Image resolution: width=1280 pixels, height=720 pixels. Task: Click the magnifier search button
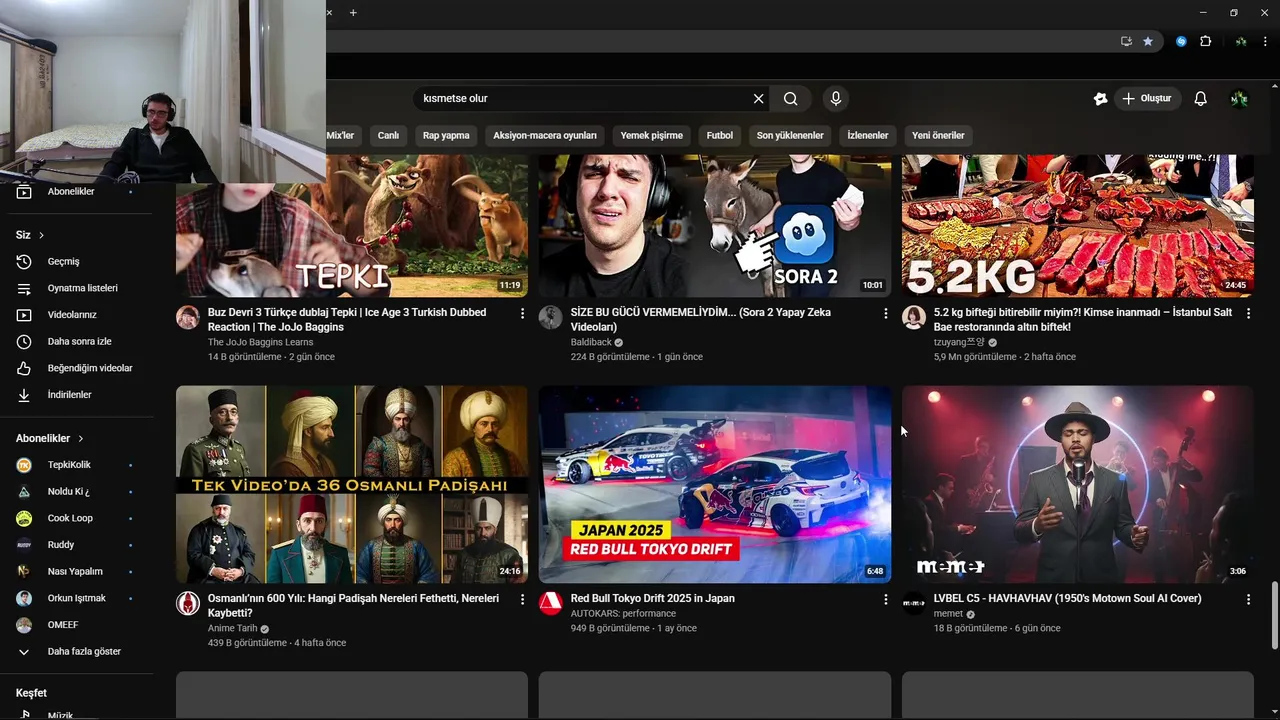tap(791, 99)
